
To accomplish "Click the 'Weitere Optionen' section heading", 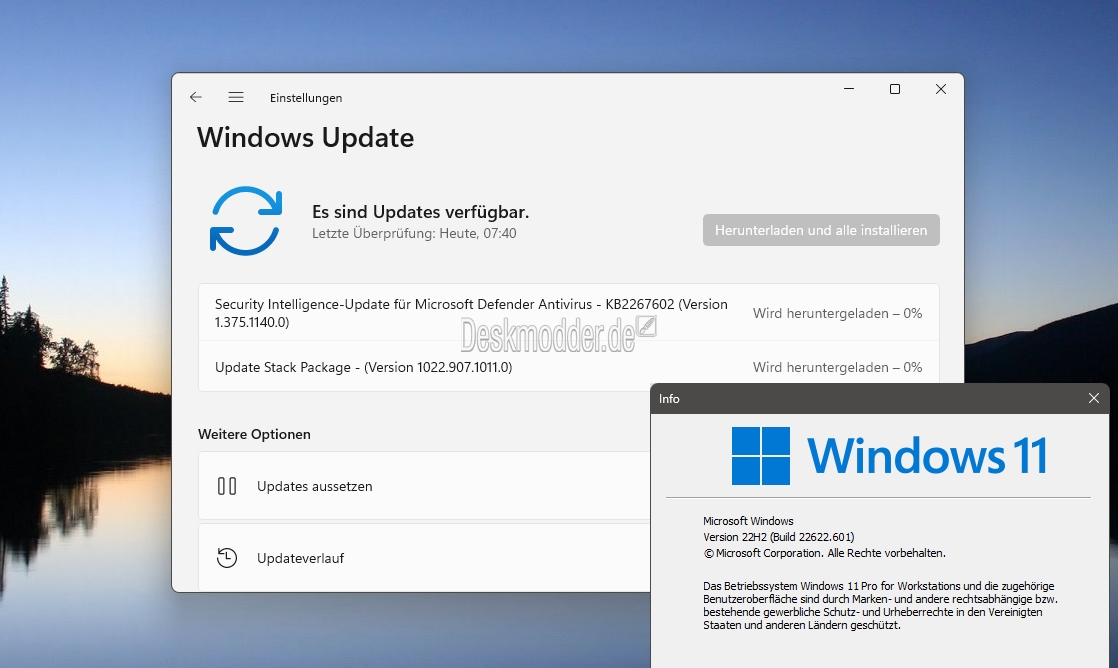I will (255, 434).
